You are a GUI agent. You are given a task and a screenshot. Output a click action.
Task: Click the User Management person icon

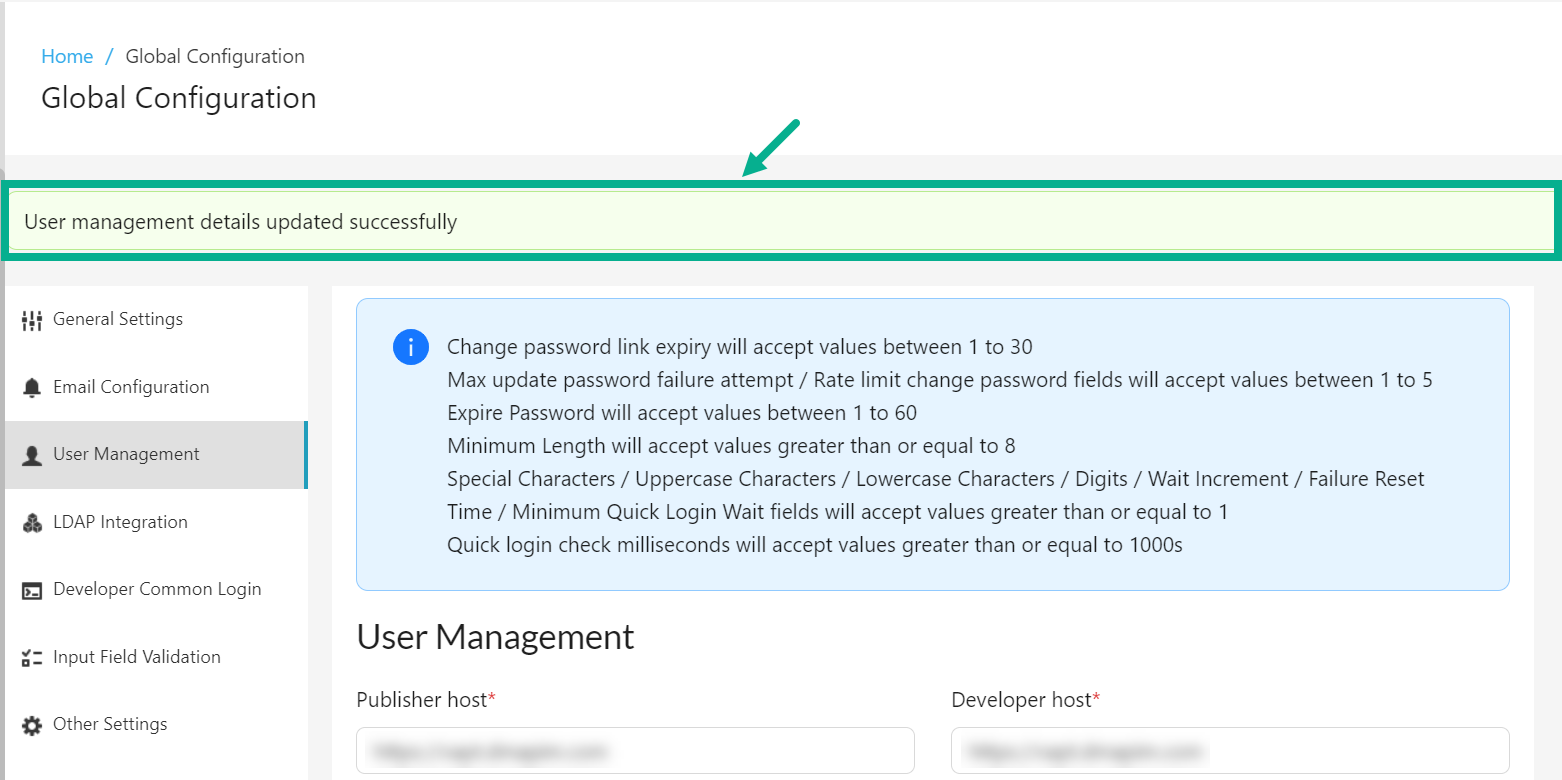coord(31,454)
